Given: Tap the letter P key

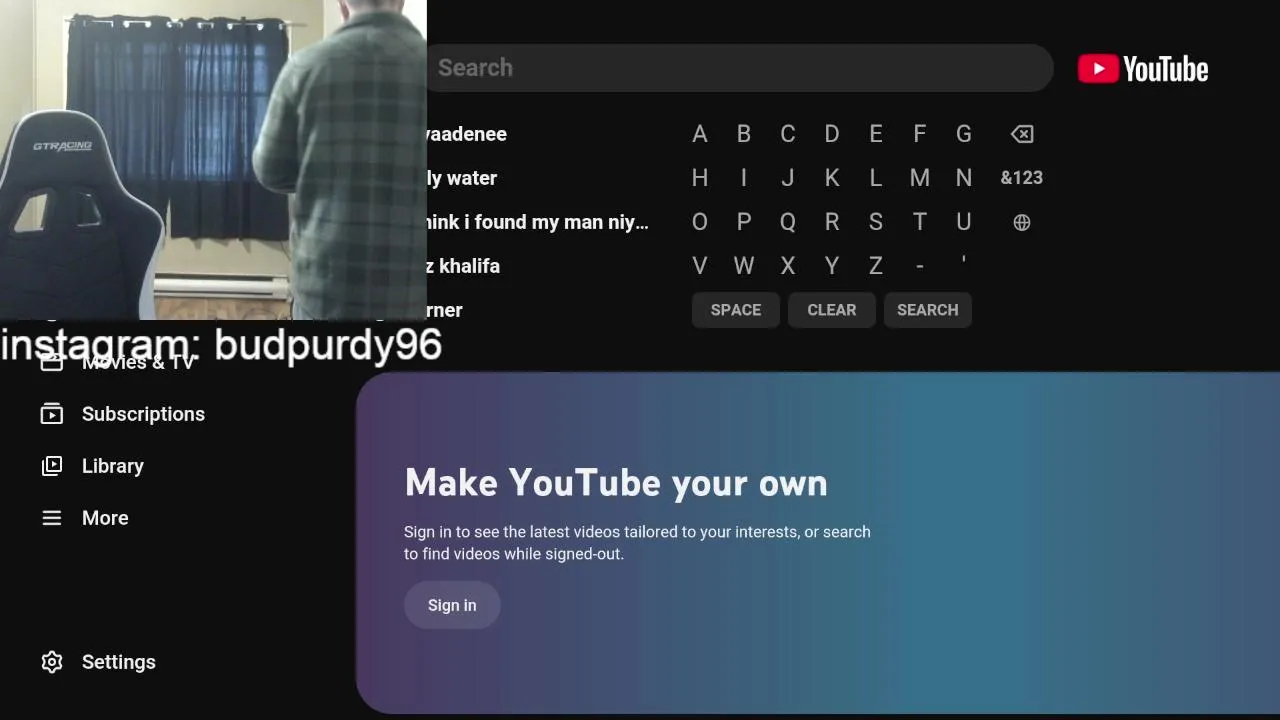Looking at the screenshot, I should (744, 222).
